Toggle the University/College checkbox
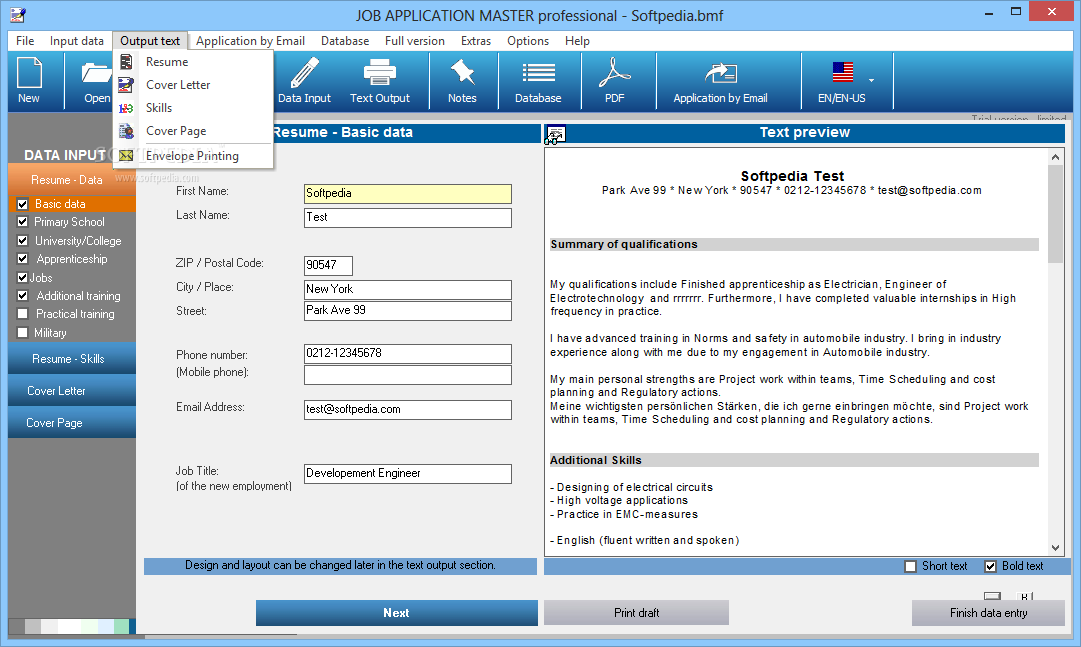Image resolution: width=1081 pixels, height=647 pixels. pos(23,241)
